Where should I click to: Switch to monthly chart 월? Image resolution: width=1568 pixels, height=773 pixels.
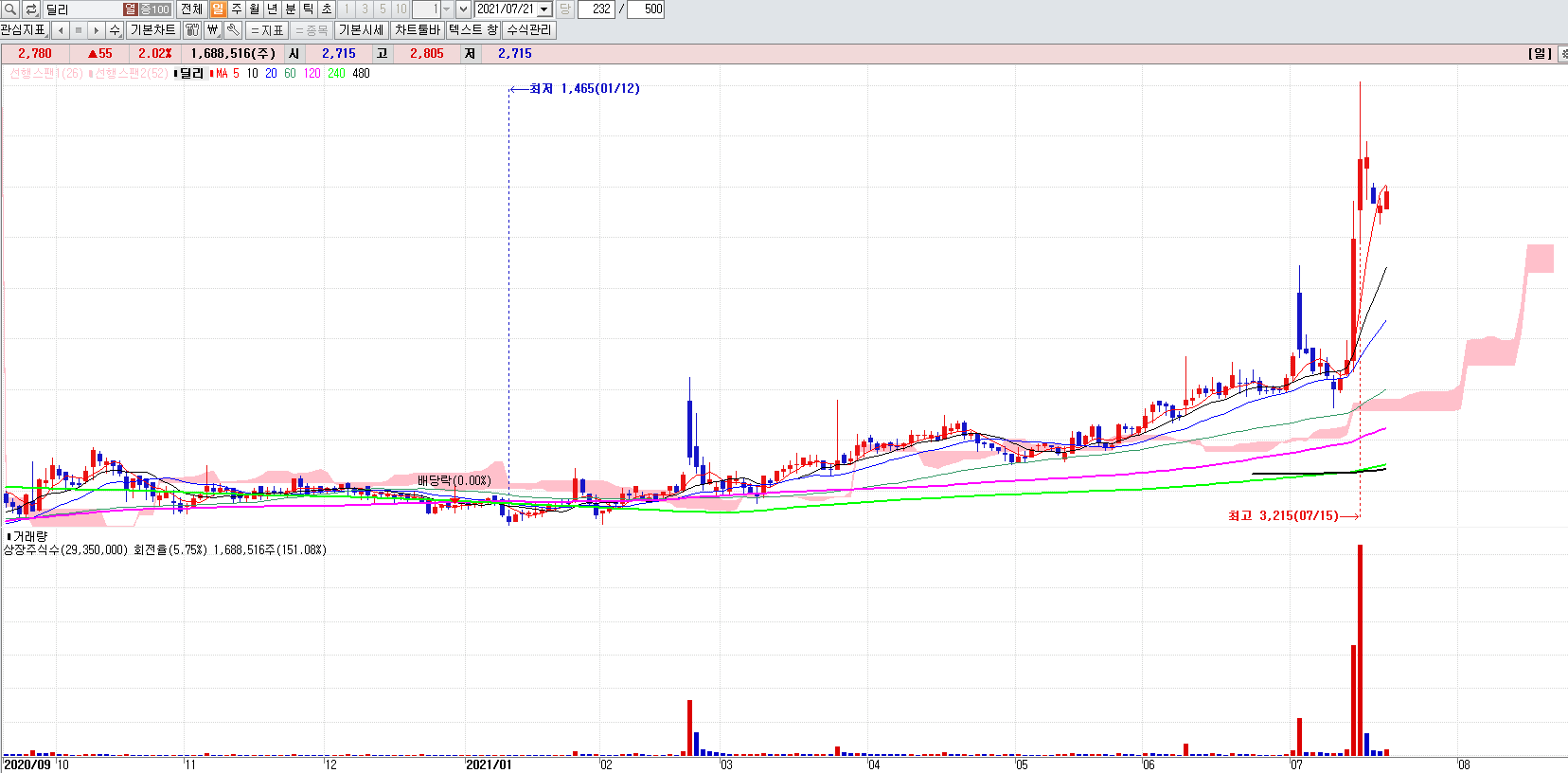[x=254, y=9]
